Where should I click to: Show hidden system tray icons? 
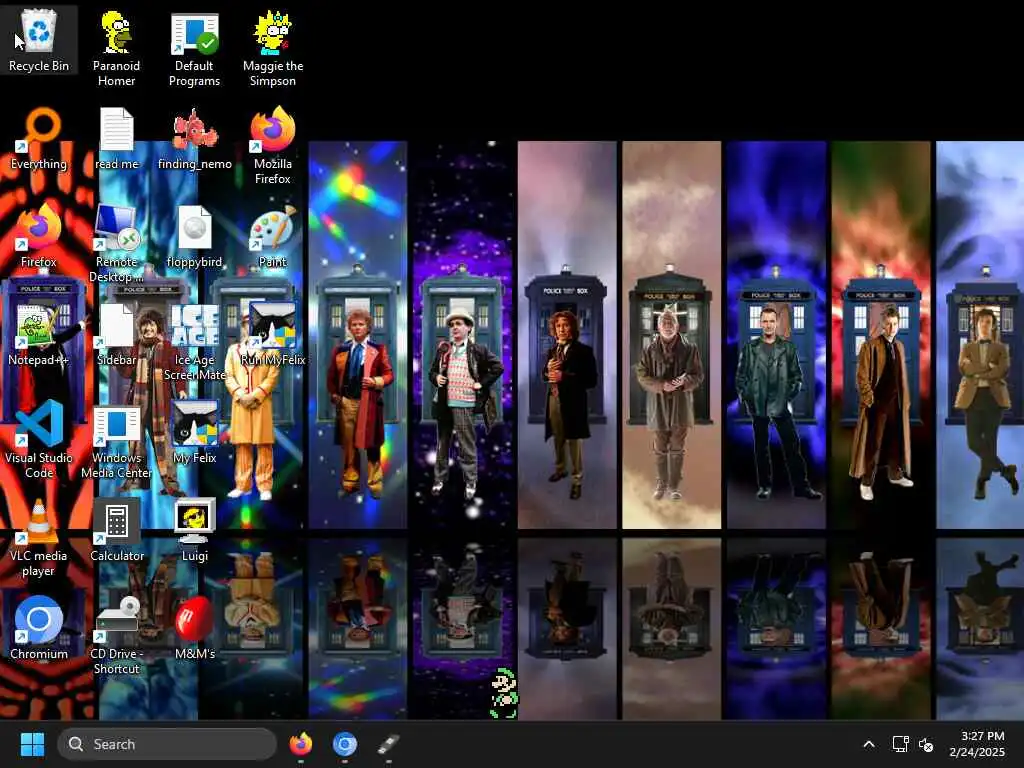pos(869,744)
